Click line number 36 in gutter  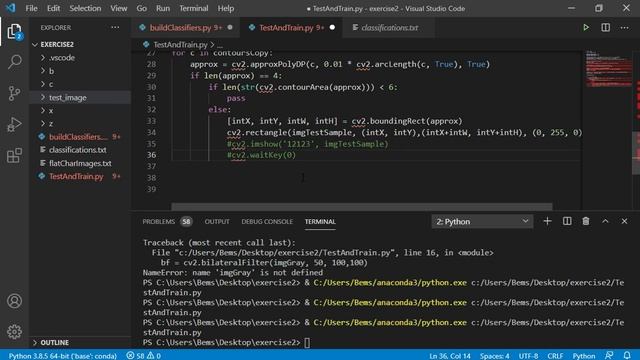tap(151, 155)
